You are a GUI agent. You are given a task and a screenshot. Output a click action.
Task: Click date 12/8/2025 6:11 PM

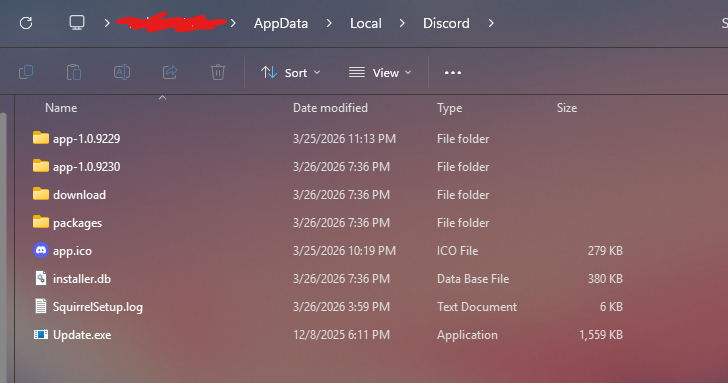341,335
